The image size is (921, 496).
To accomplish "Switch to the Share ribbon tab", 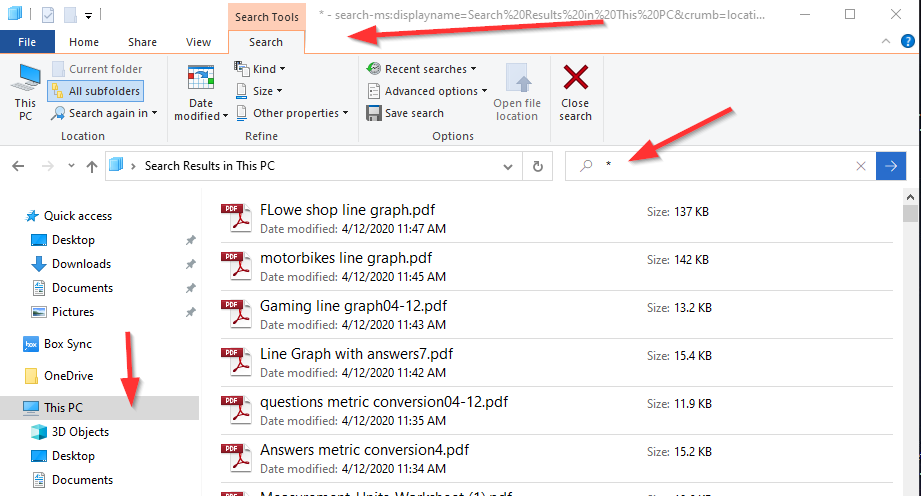I will pyautogui.click(x=142, y=42).
